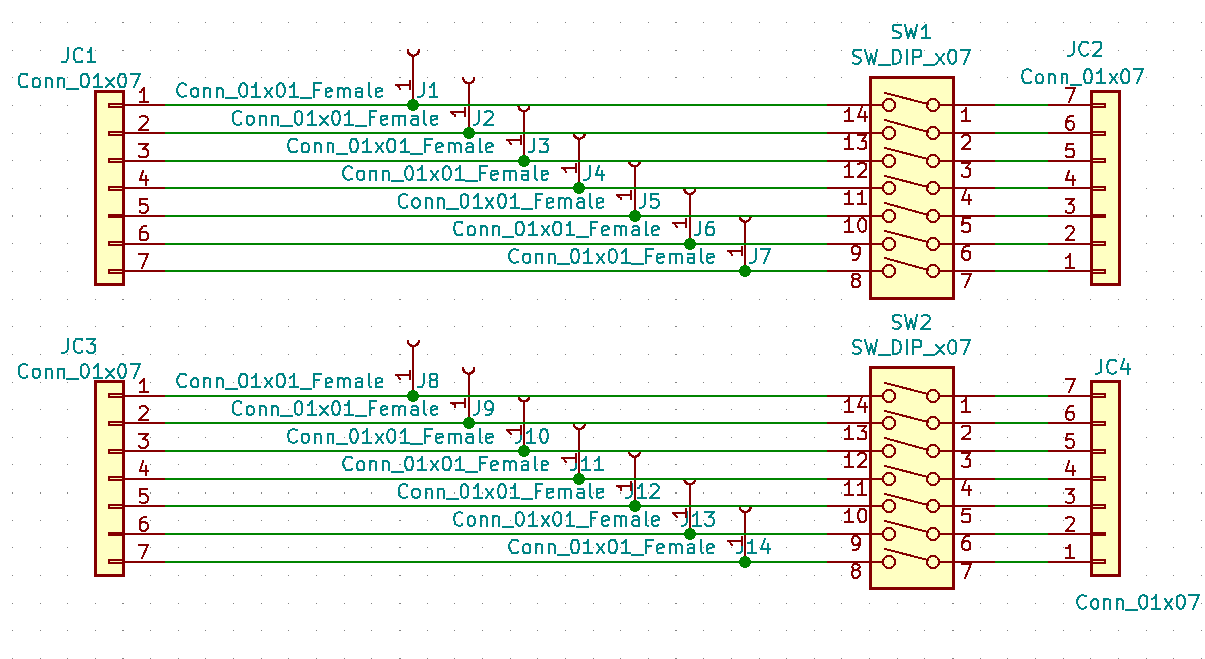Click the J1 reference label
Screen dimensions: 1205x659
click(x=427, y=90)
